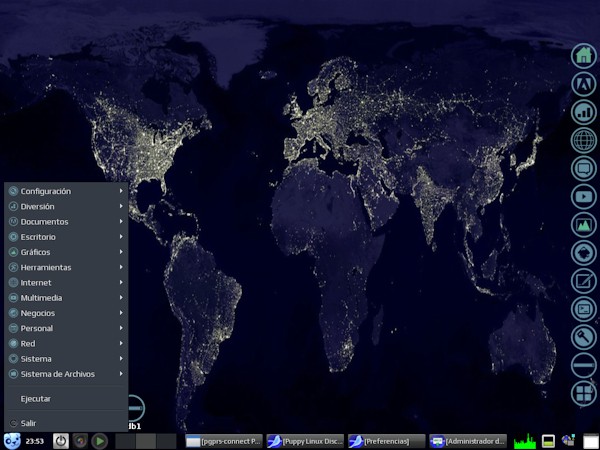Launch the globe web browser dock icon
This screenshot has height=450, width=600.
click(584, 140)
